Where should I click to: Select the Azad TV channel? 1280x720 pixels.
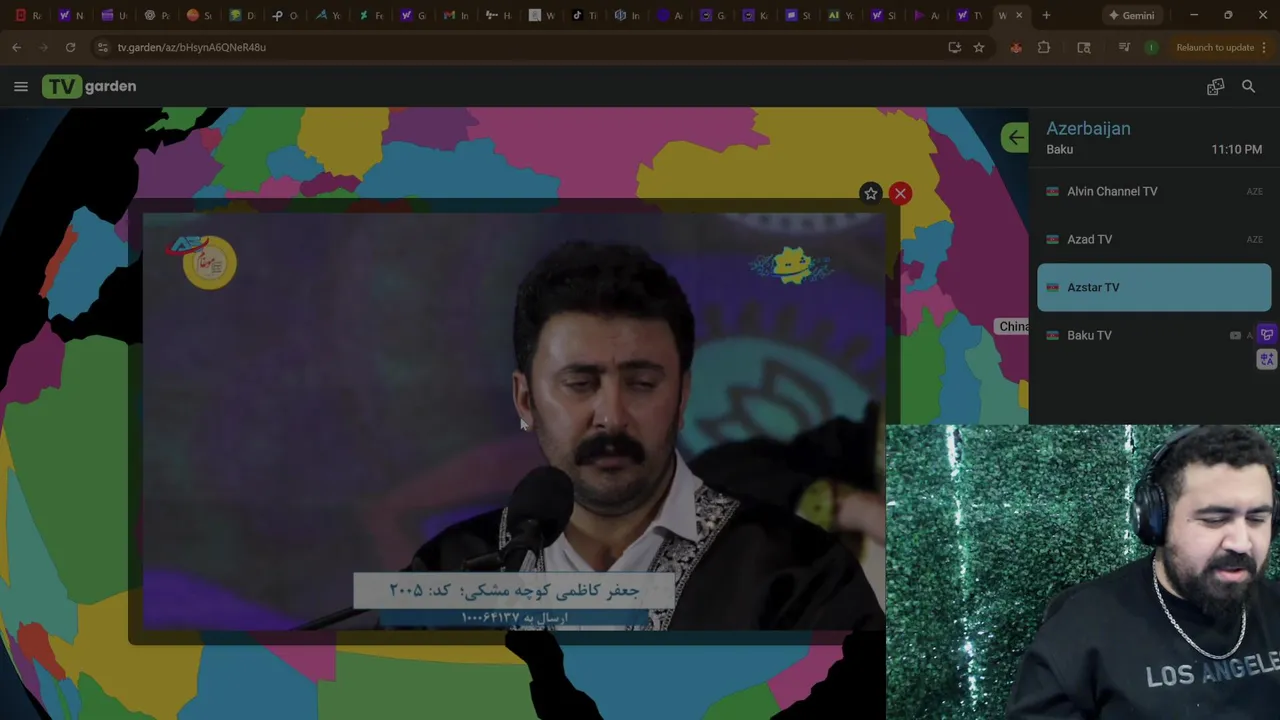(x=1154, y=239)
